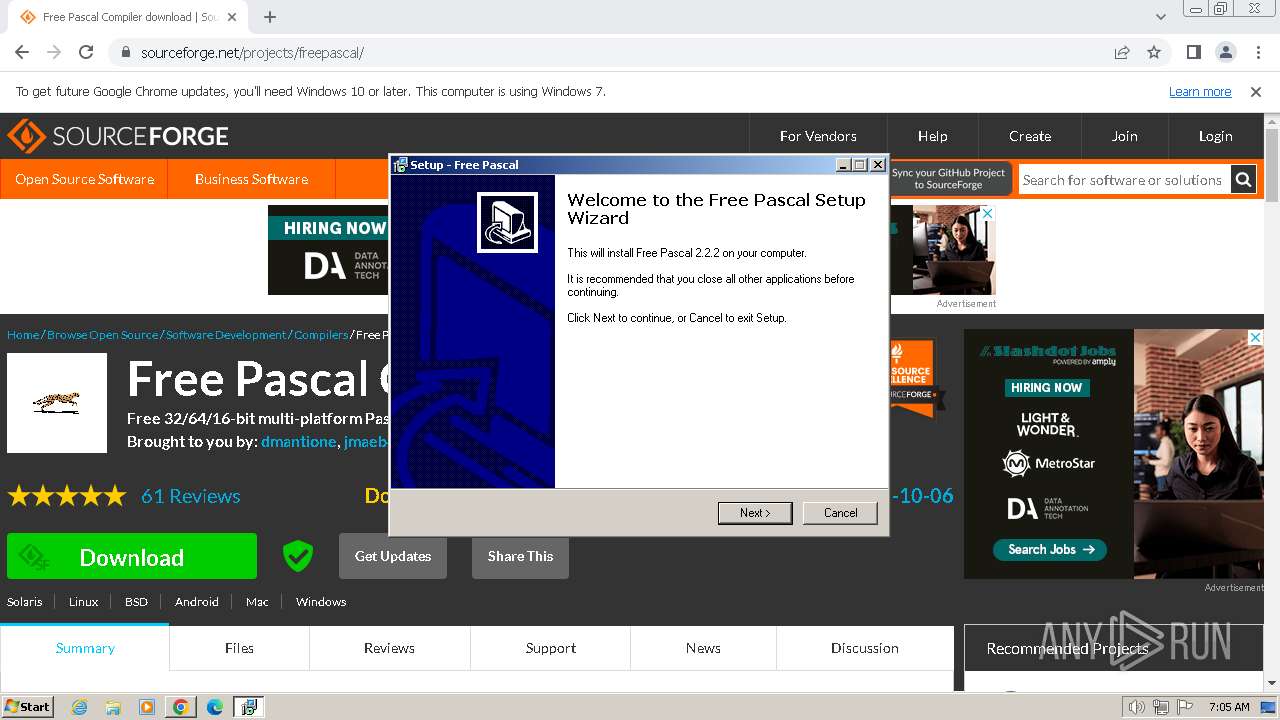Switch to Discussion tab

(864, 648)
